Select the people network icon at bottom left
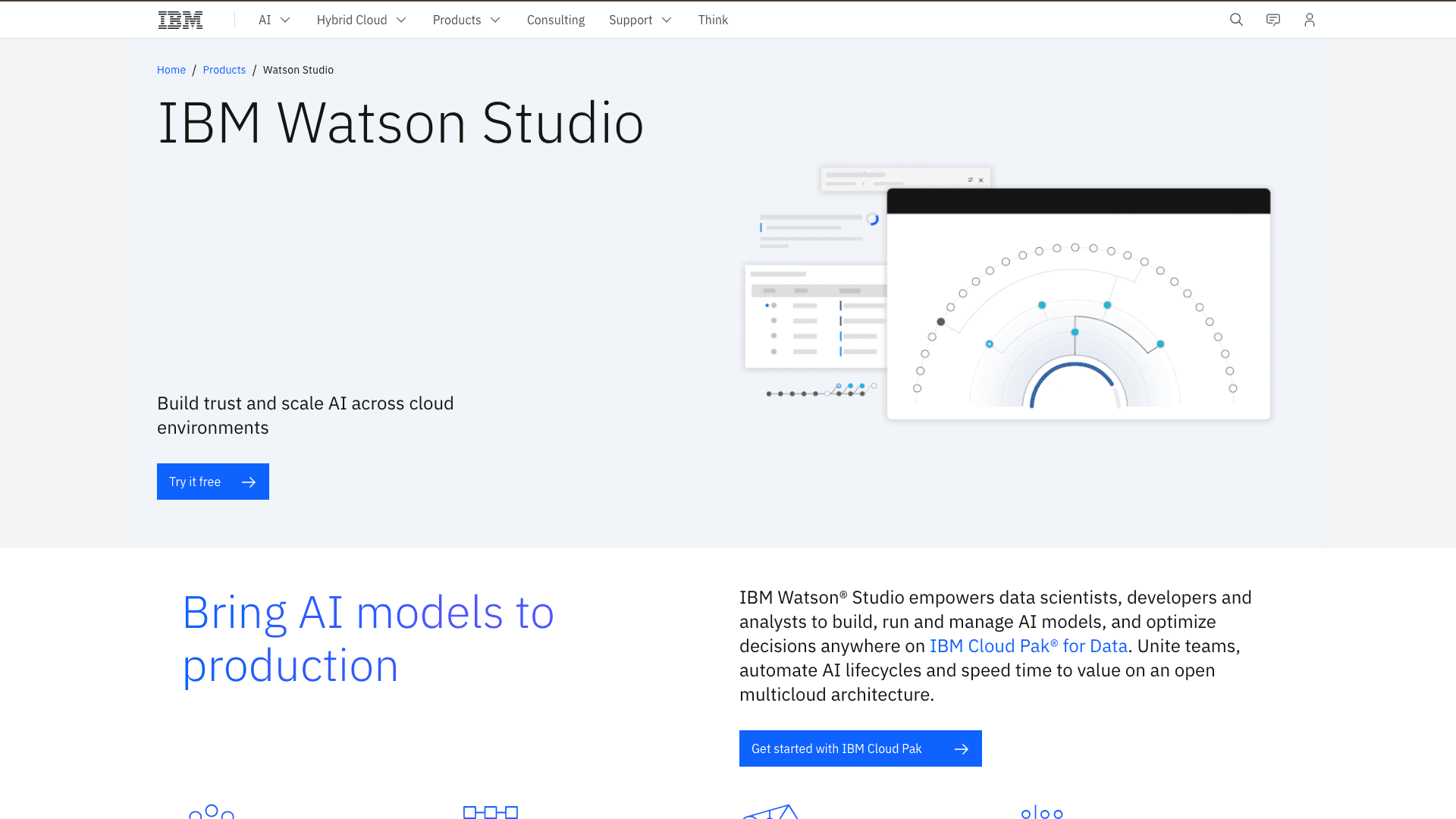 click(x=211, y=811)
